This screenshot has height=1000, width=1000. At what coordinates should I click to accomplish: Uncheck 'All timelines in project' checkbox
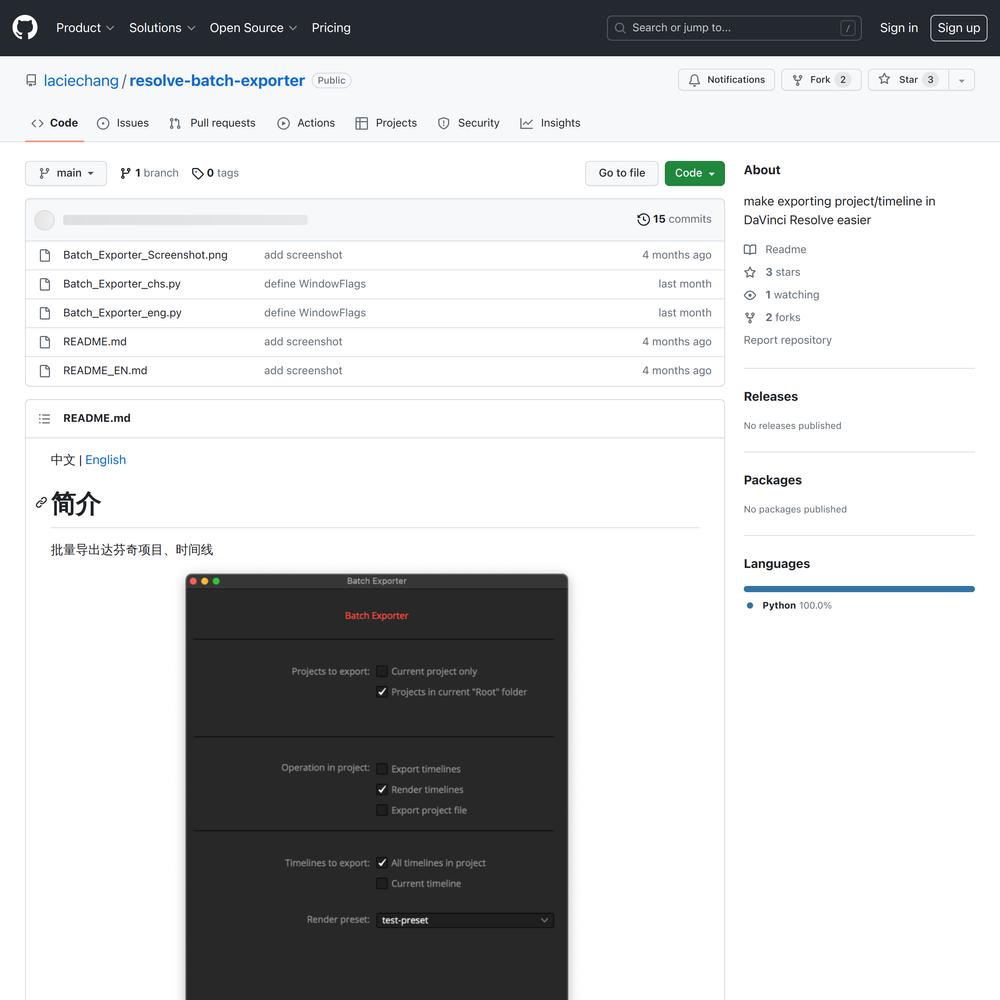coord(381,862)
